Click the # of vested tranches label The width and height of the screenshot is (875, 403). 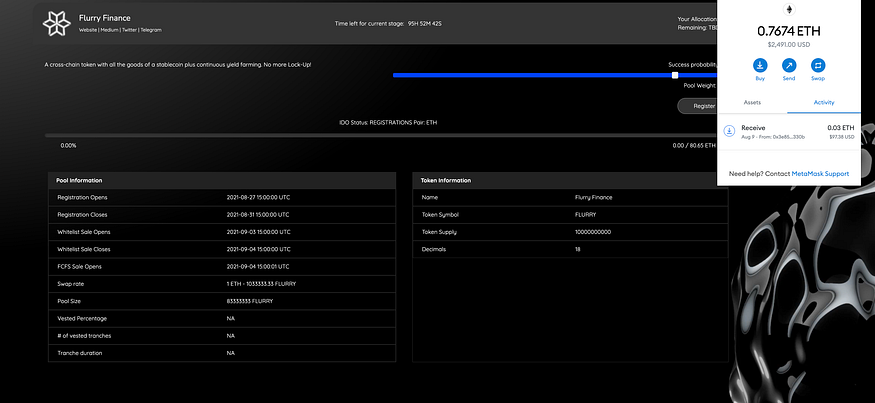pyautogui.click(x=84, y=336)
